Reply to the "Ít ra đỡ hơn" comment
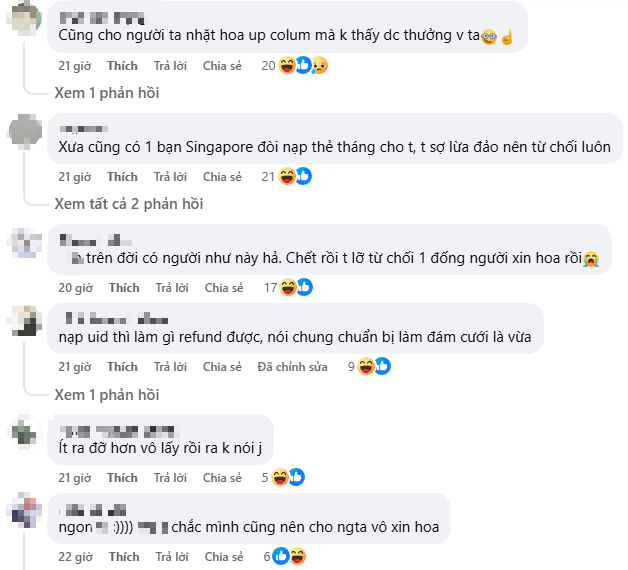Image resolution: width=628 pixels, height=570 pixels. (x=170, y=478)
